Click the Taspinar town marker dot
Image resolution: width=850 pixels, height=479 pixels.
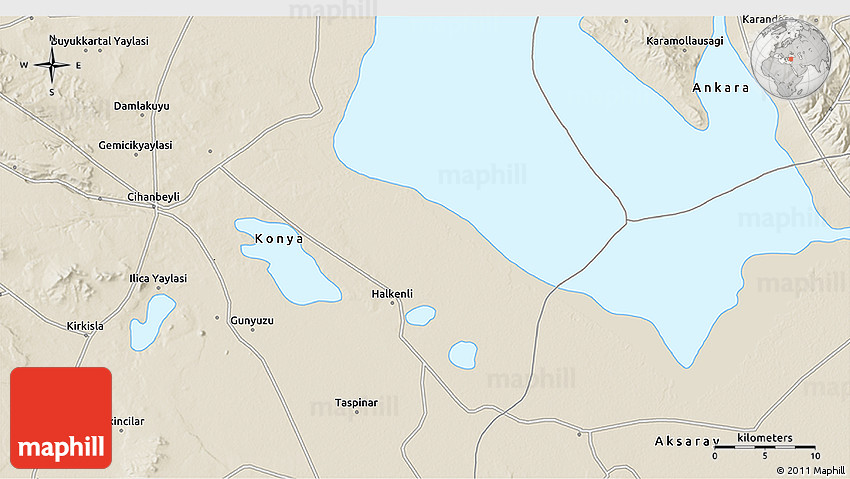(356, 412)
